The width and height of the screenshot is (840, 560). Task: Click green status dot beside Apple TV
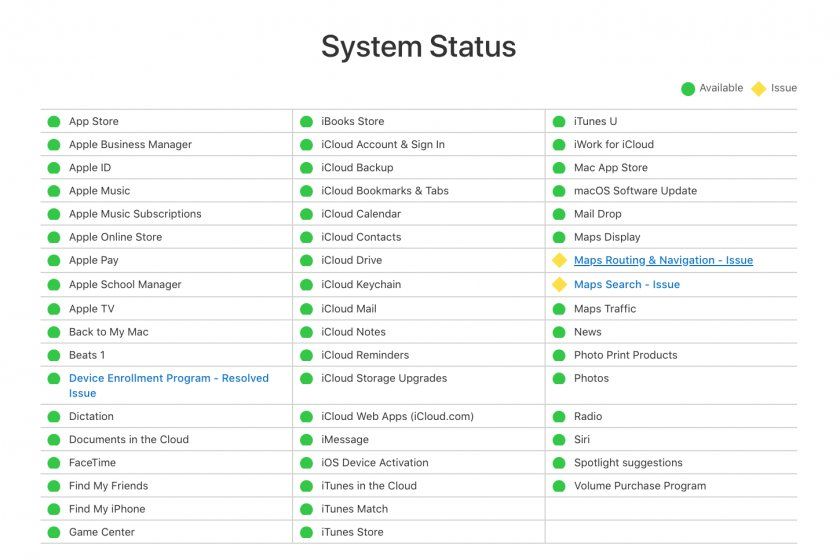click(54, 309)
